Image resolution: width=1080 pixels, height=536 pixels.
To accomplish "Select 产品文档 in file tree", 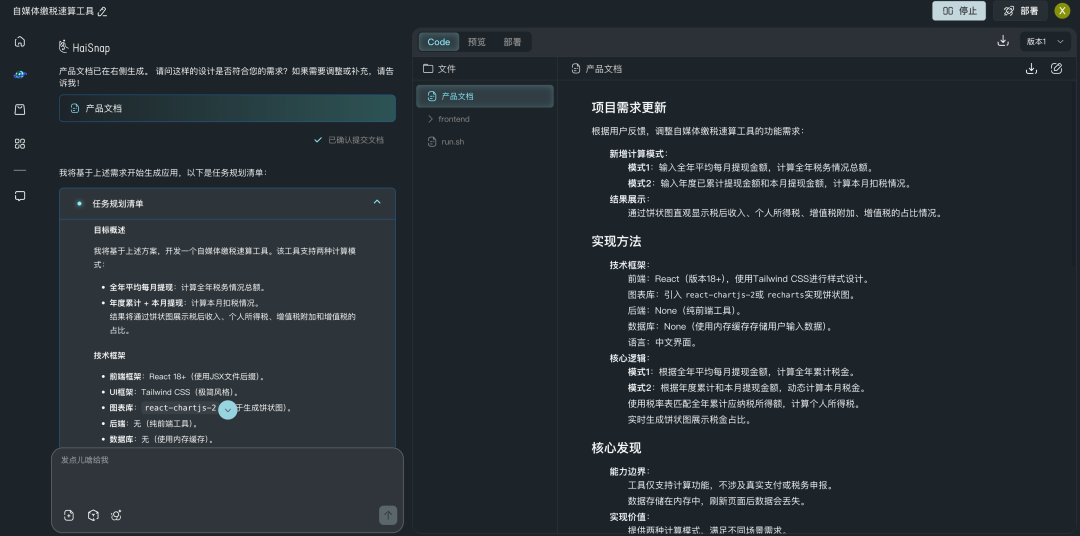I will (485, 96).
